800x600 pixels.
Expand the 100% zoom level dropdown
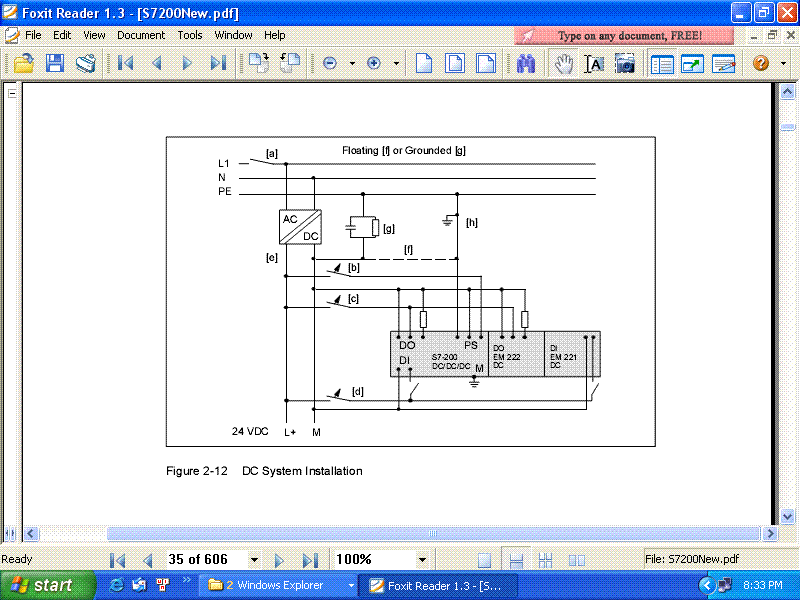(422, 560)
